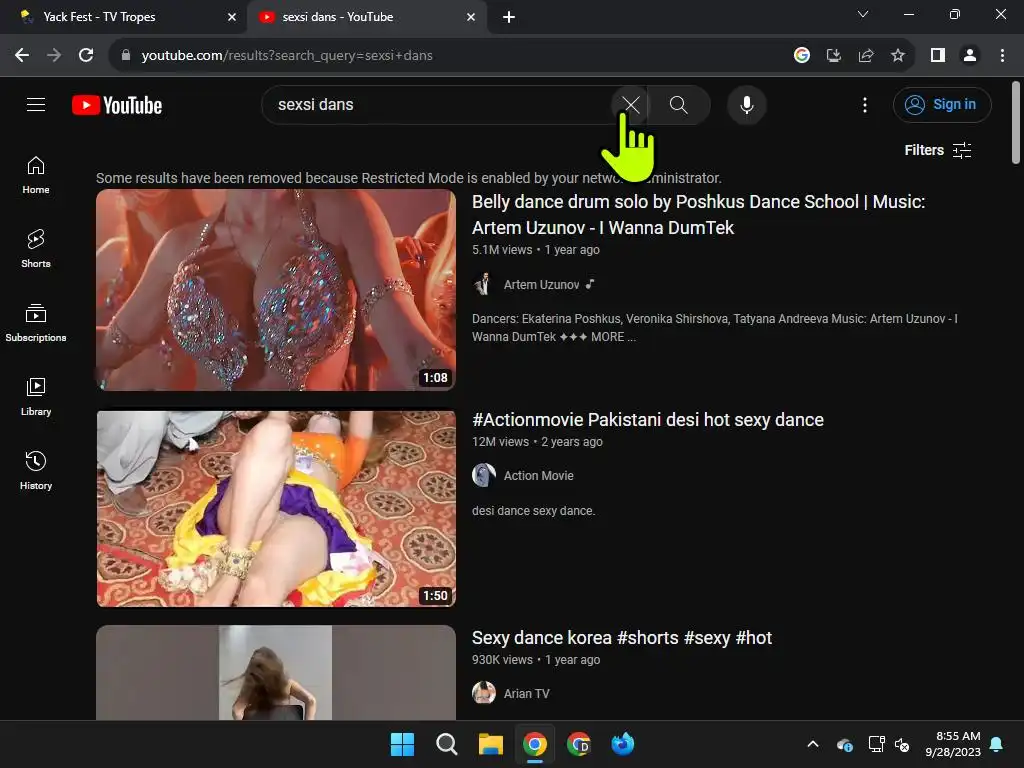The height and width of the screenshot is (768, 1024).
Task: Click the browser address bar URL
Action: [287, 56]
